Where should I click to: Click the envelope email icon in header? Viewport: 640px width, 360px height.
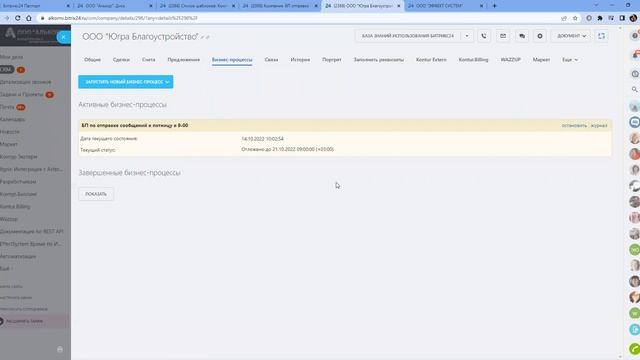tap(503, 36)
